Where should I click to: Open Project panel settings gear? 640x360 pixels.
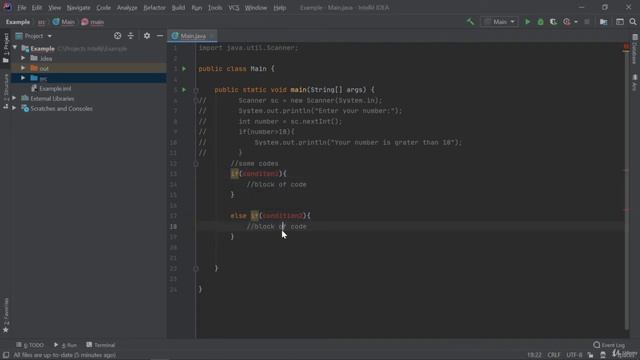pos(147,36)
